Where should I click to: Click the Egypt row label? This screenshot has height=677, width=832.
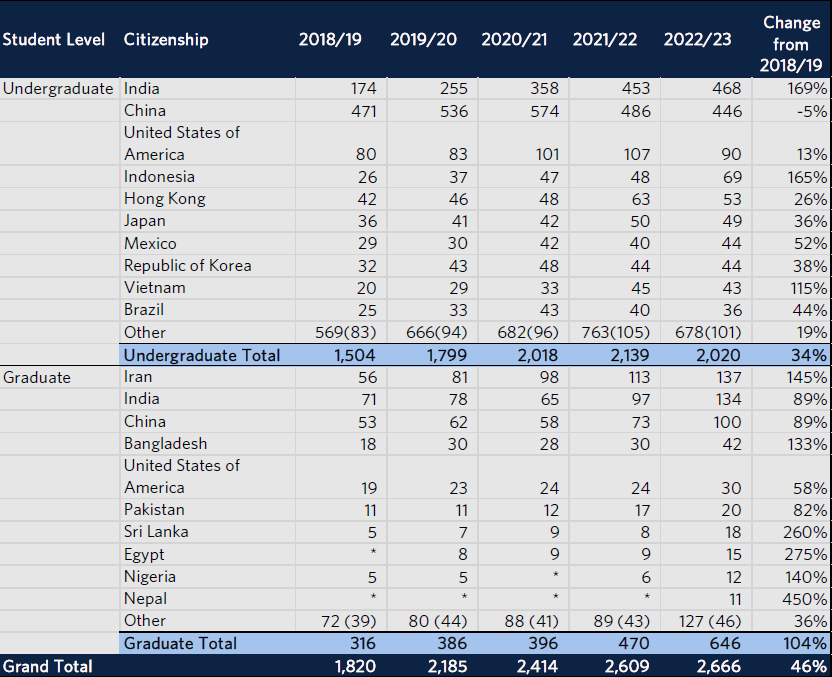(x=144, y=554)
